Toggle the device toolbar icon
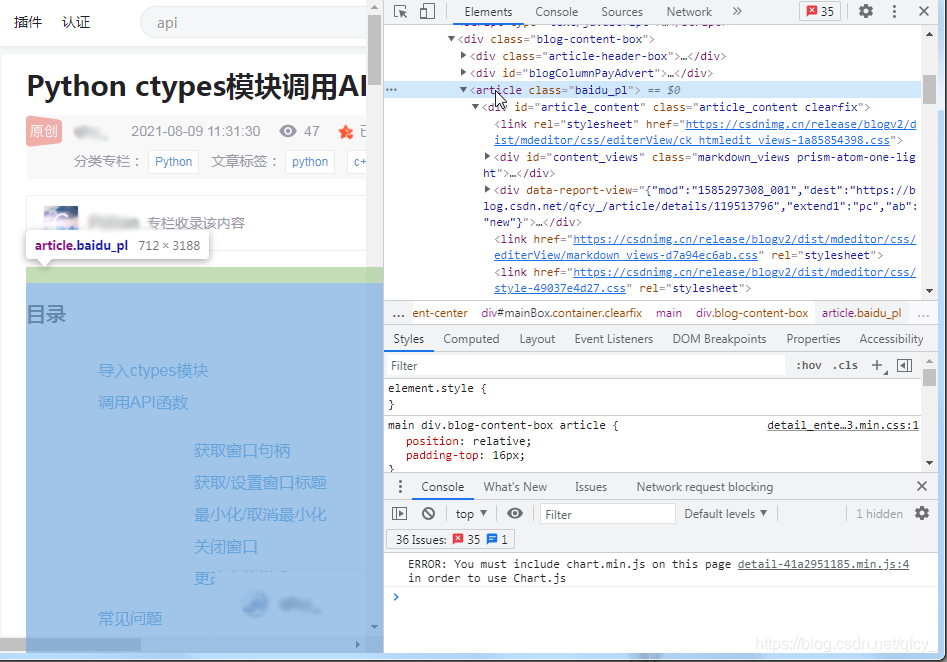The height and width of the screenshot is (662, 947). (427, 11)
